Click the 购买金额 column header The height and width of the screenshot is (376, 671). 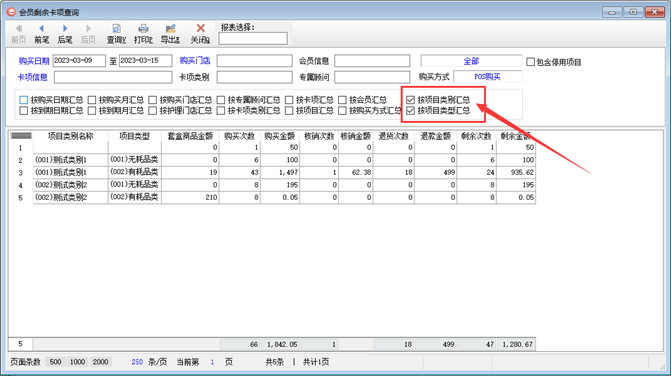pos(280,136)
